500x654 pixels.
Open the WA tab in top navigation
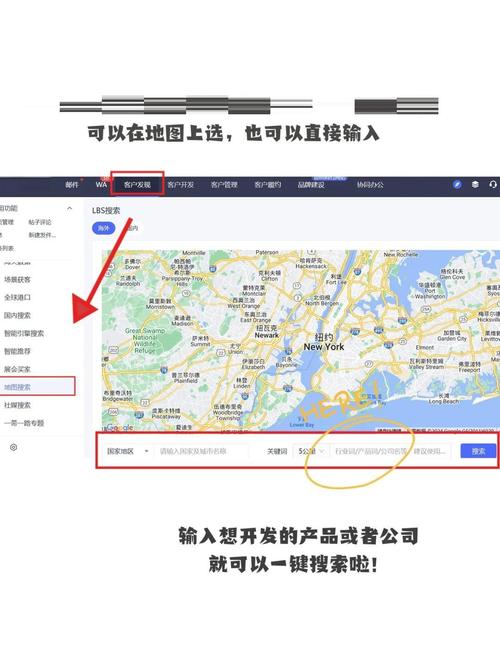pyautogui.click(x=101, y=184)
